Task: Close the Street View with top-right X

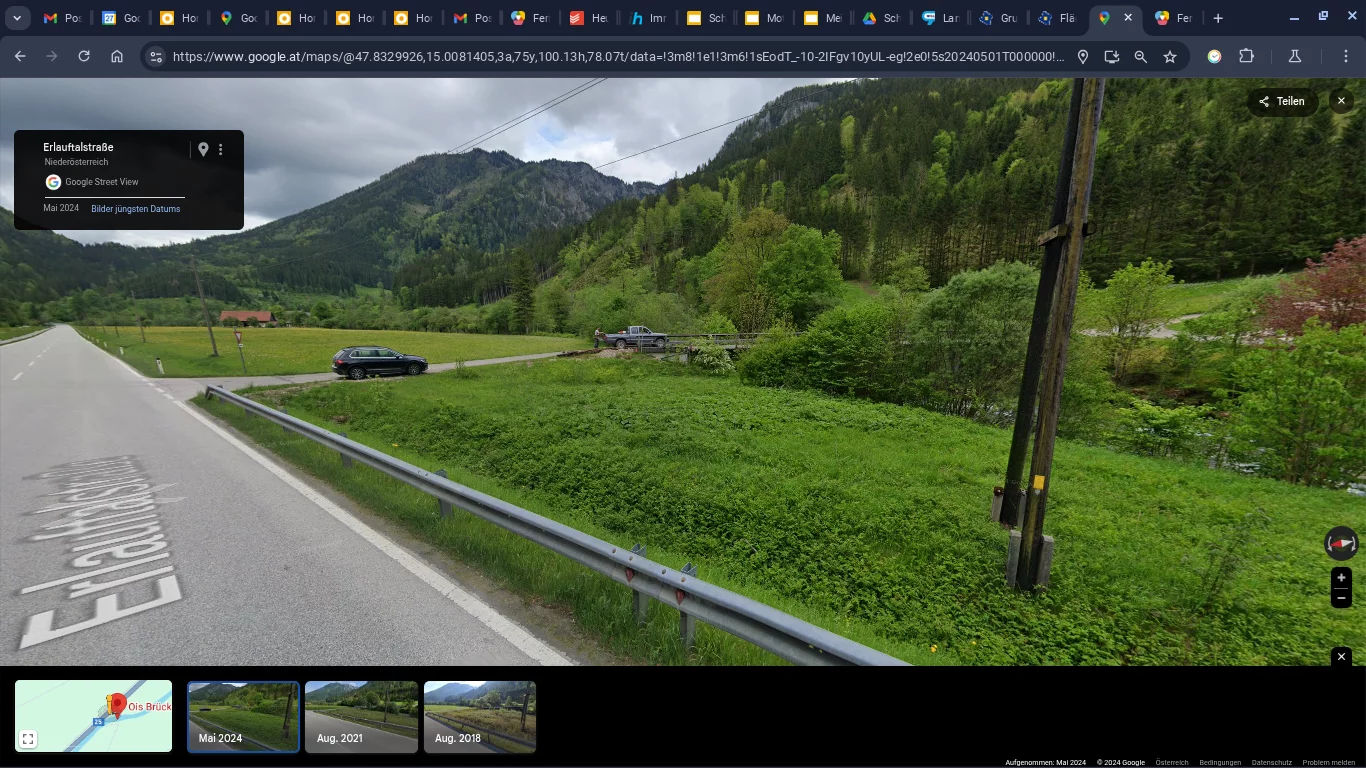Action: click(x=1341, y=101)
